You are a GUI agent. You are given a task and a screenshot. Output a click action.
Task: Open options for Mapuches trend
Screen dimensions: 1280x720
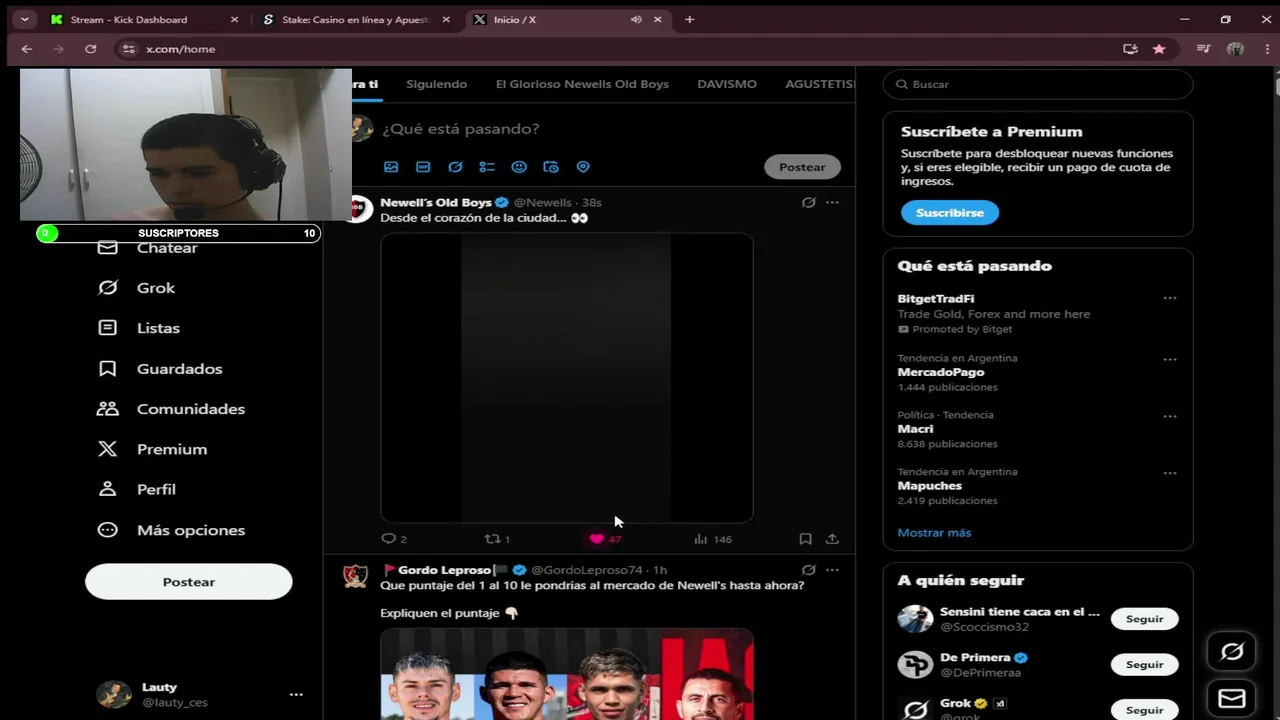(x=1170, y=473)
